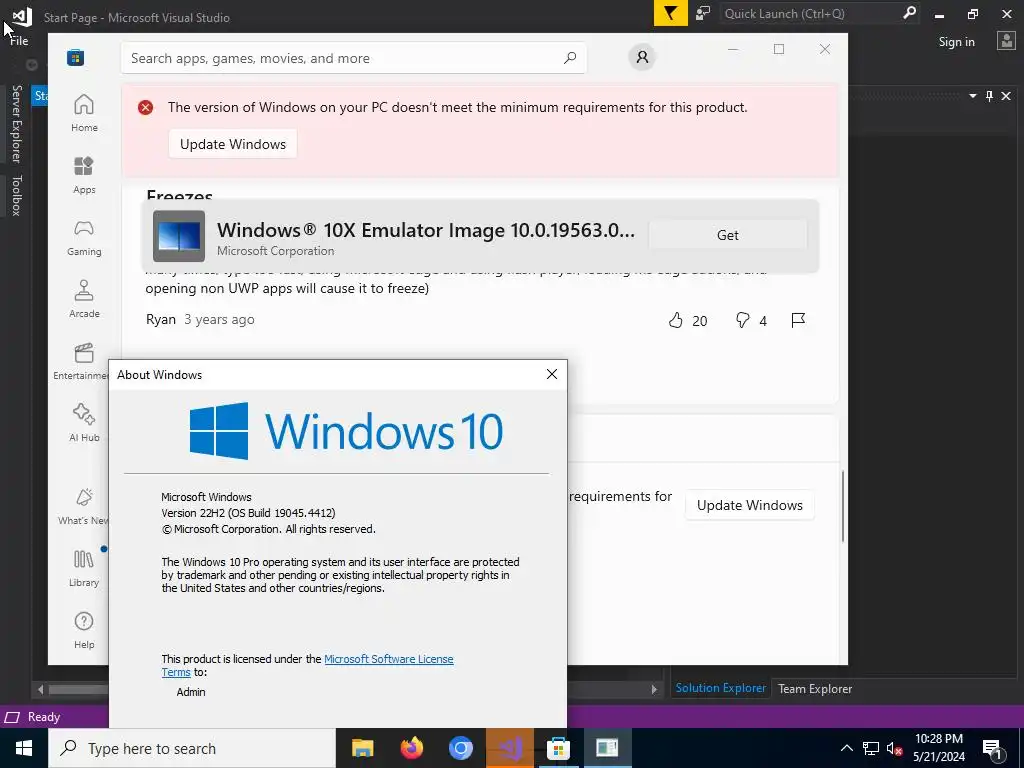Open the Toolbox side tab
Viewport: 1024px width, 768px height.
[x=16, y=195]
